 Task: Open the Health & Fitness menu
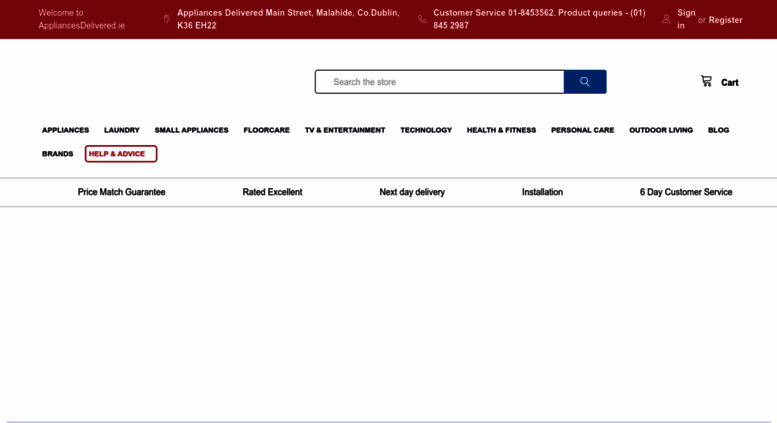pos(501,130)
